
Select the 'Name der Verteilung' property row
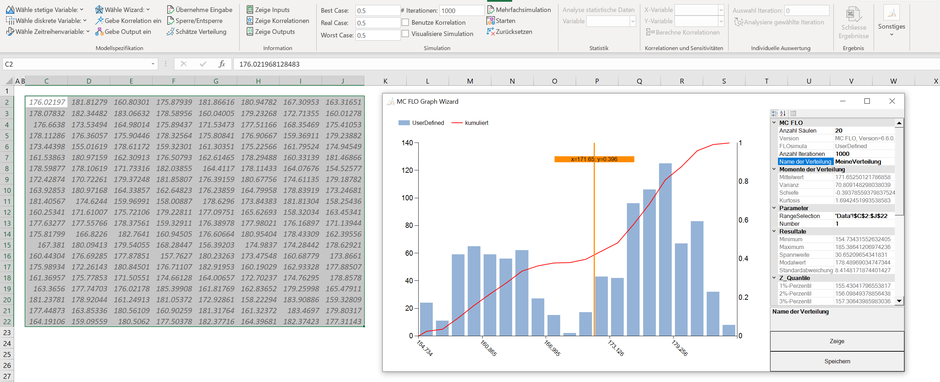(x=837, y=161)
